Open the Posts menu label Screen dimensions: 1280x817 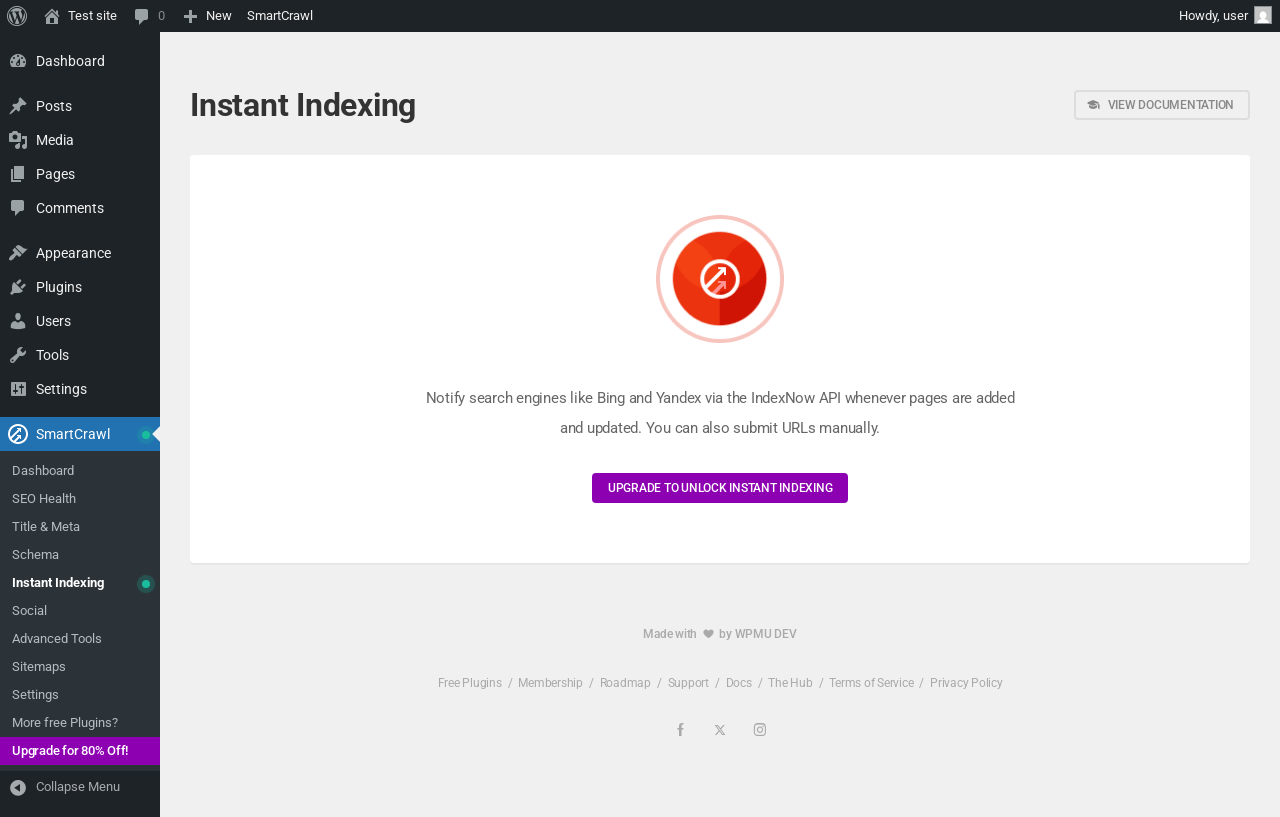click(x=54, y=106)
